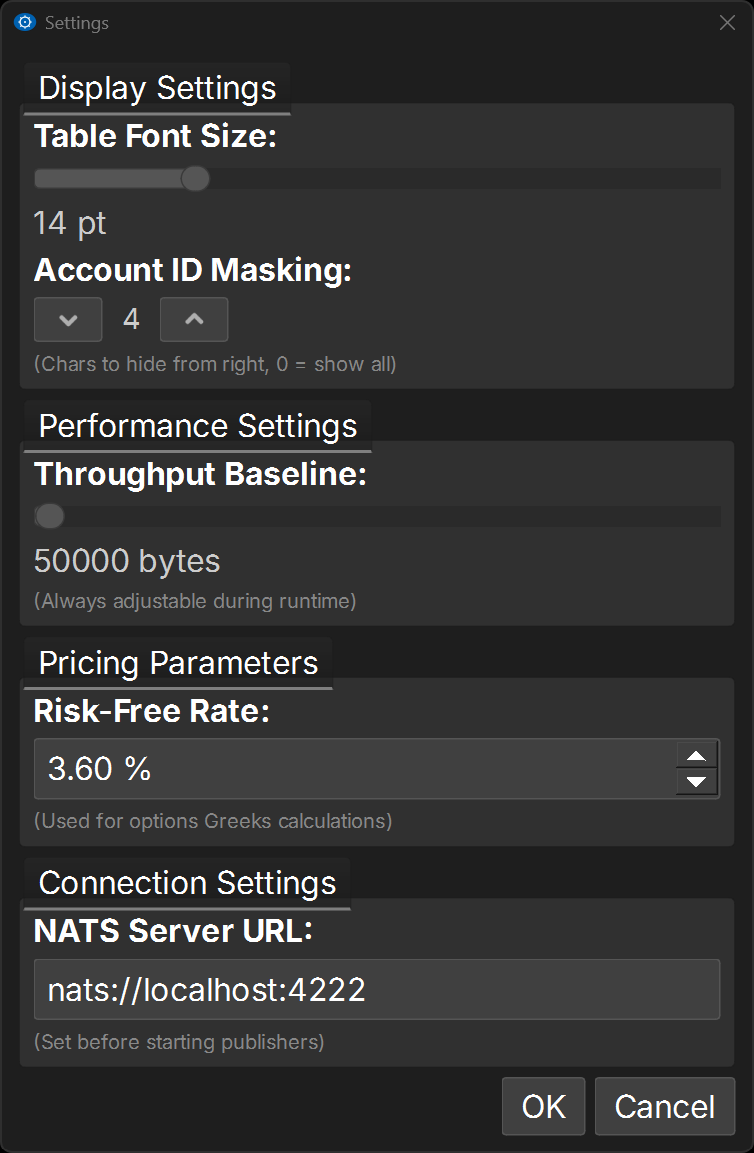Step Risk-Free Rate up with spinner arrow
The width and height of the screenshot is (754, 1153).
pos(697,756)
